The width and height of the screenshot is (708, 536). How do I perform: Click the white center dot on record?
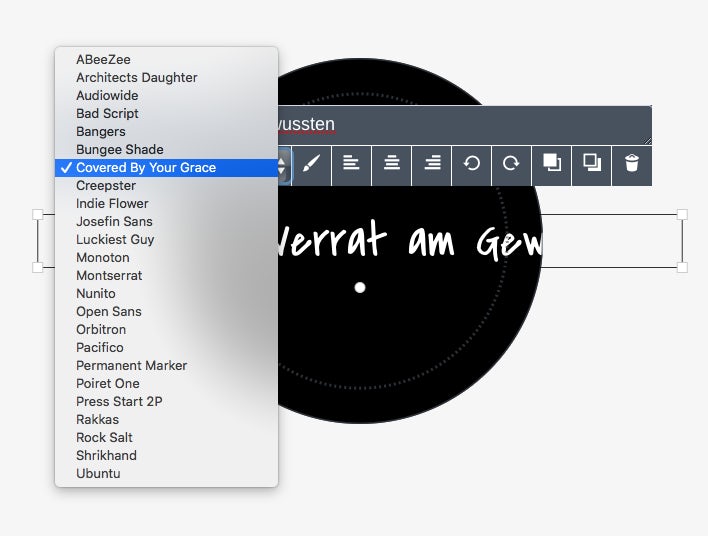(x=360, y=288)
